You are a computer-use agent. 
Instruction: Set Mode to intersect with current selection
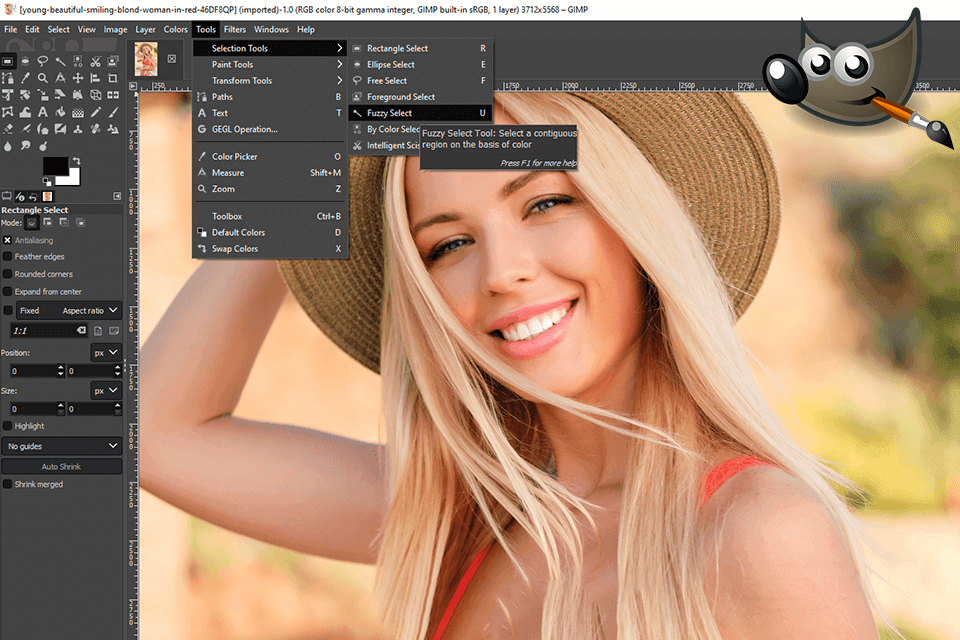coord(80,222)
